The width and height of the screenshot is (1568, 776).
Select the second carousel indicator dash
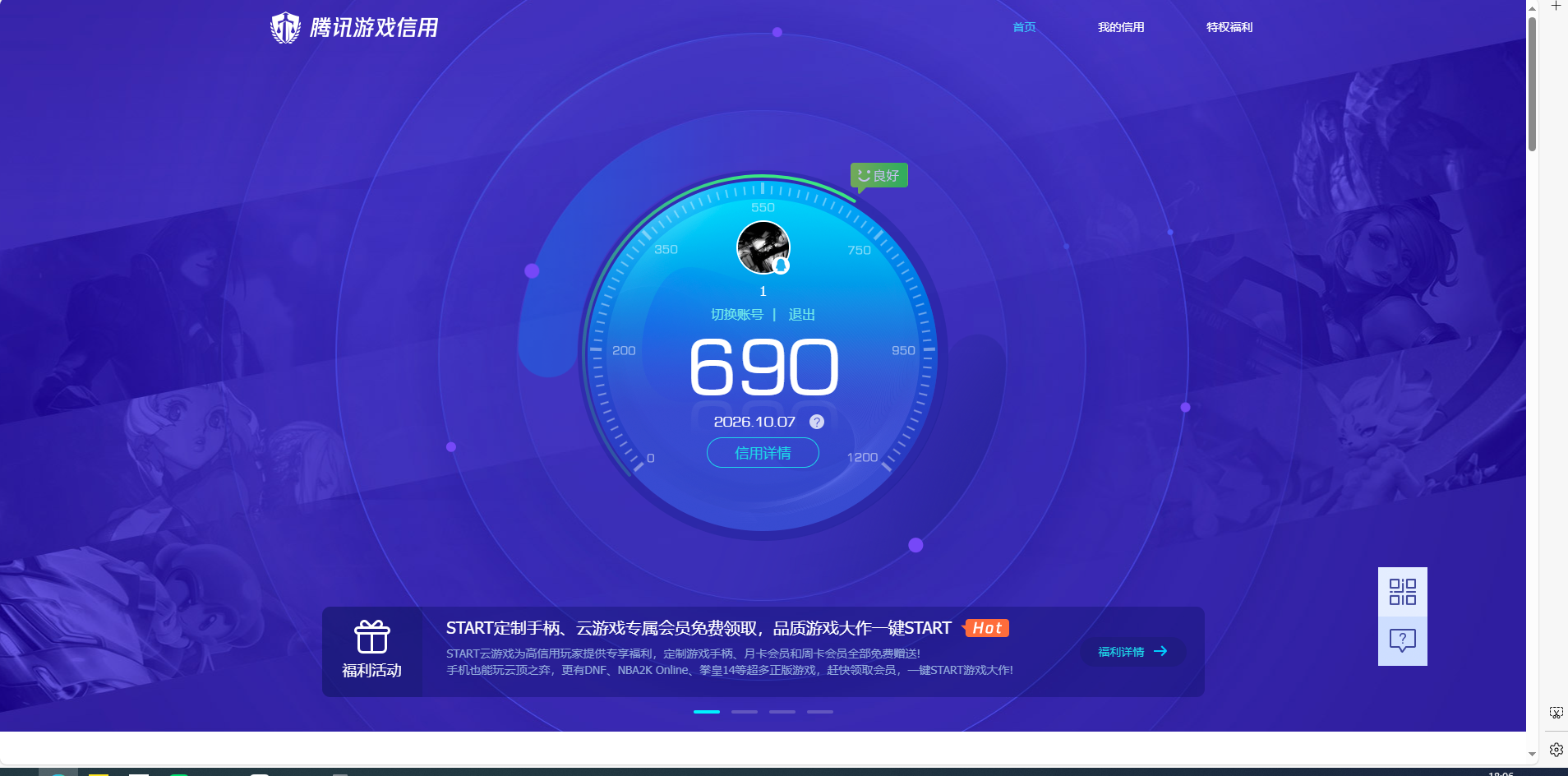click(745, 712)
